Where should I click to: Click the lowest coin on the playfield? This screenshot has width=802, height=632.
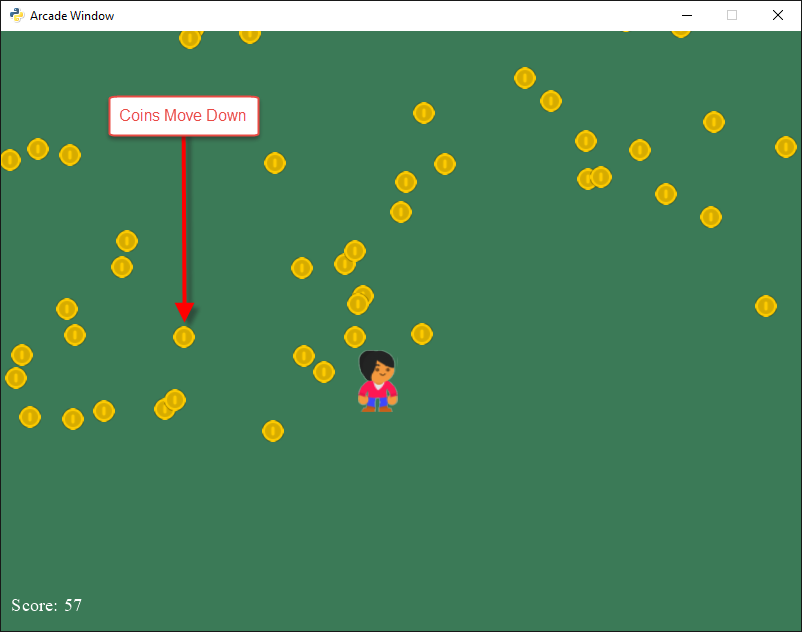click(273, 431)
